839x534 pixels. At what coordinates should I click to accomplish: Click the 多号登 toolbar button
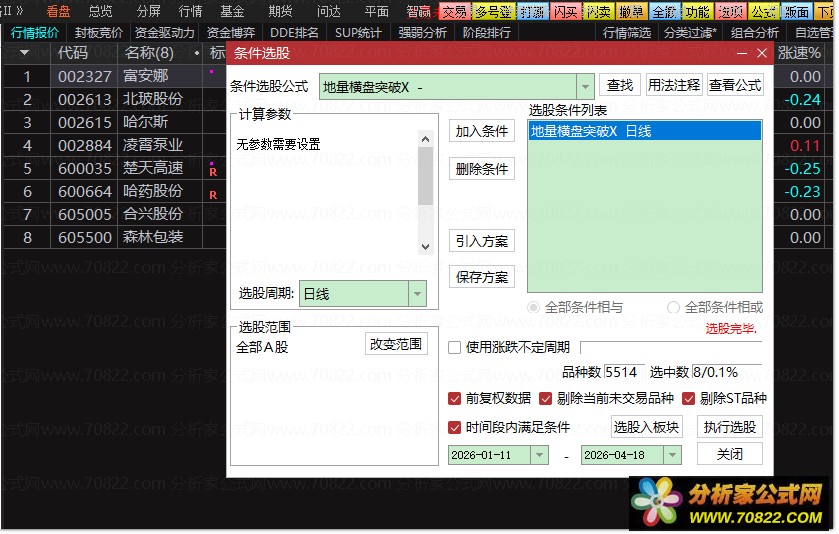point(492,12)
